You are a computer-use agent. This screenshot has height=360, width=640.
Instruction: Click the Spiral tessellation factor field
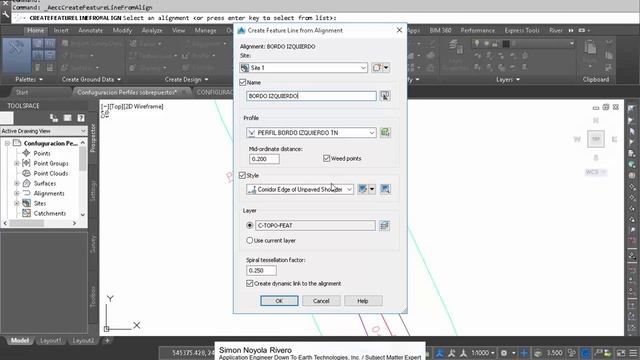pos(261,270)
